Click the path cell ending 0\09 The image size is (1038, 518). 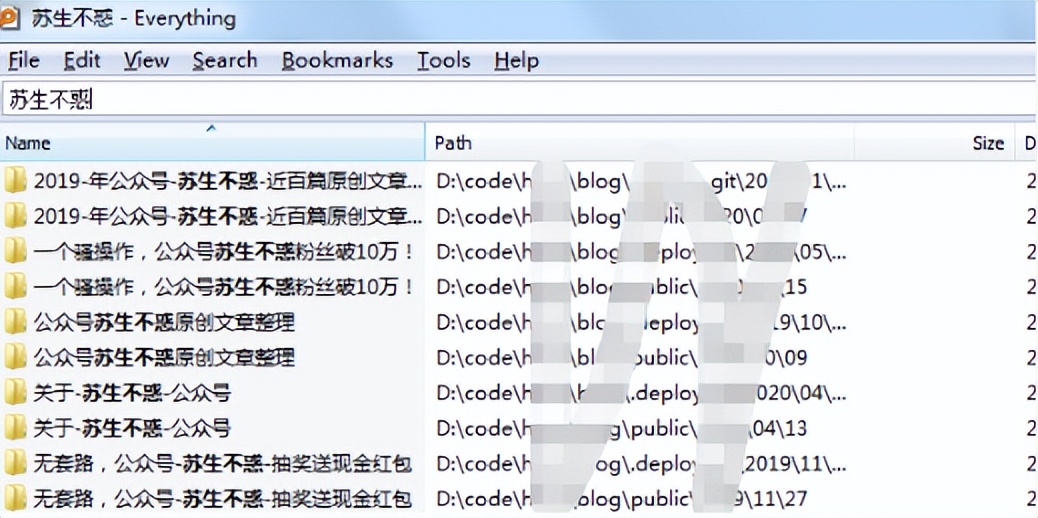point(622,358)
